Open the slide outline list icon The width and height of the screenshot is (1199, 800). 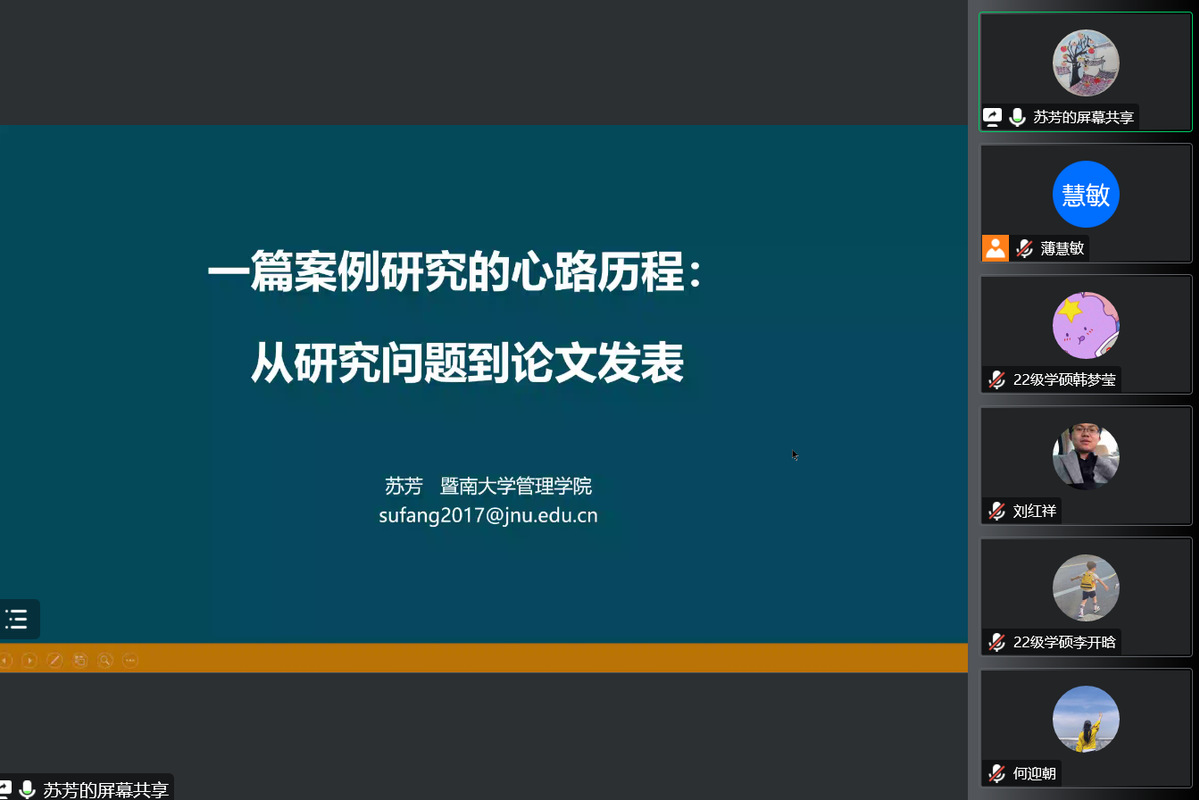click(x=16, y=619)
